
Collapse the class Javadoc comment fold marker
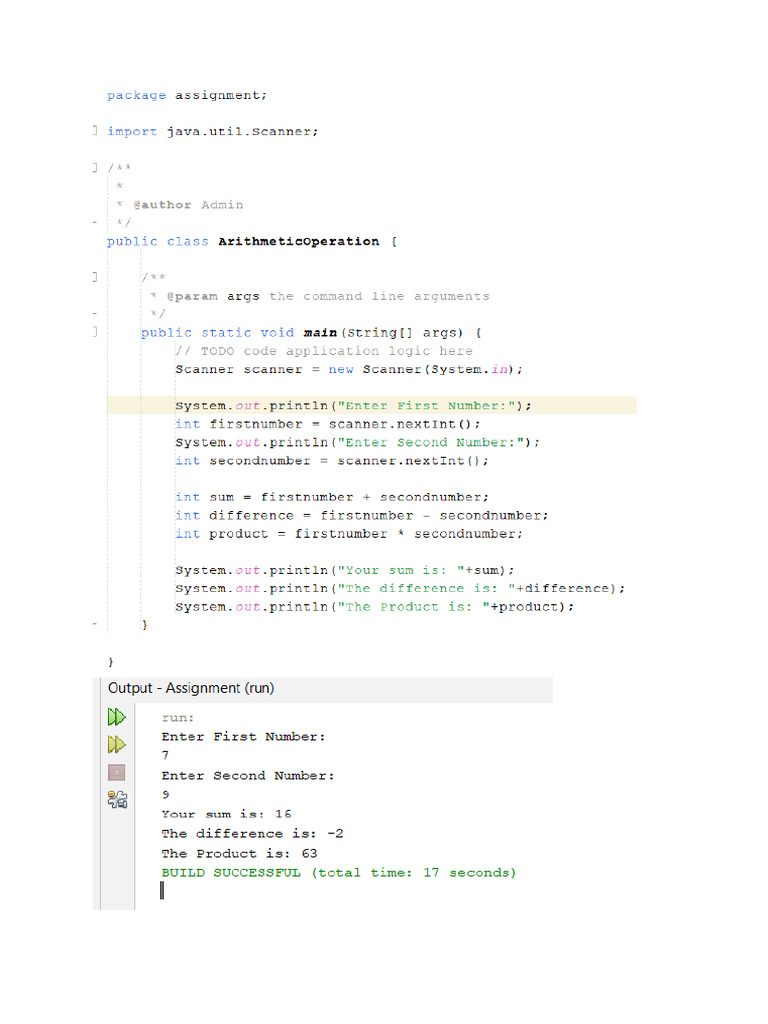[95, 167]
